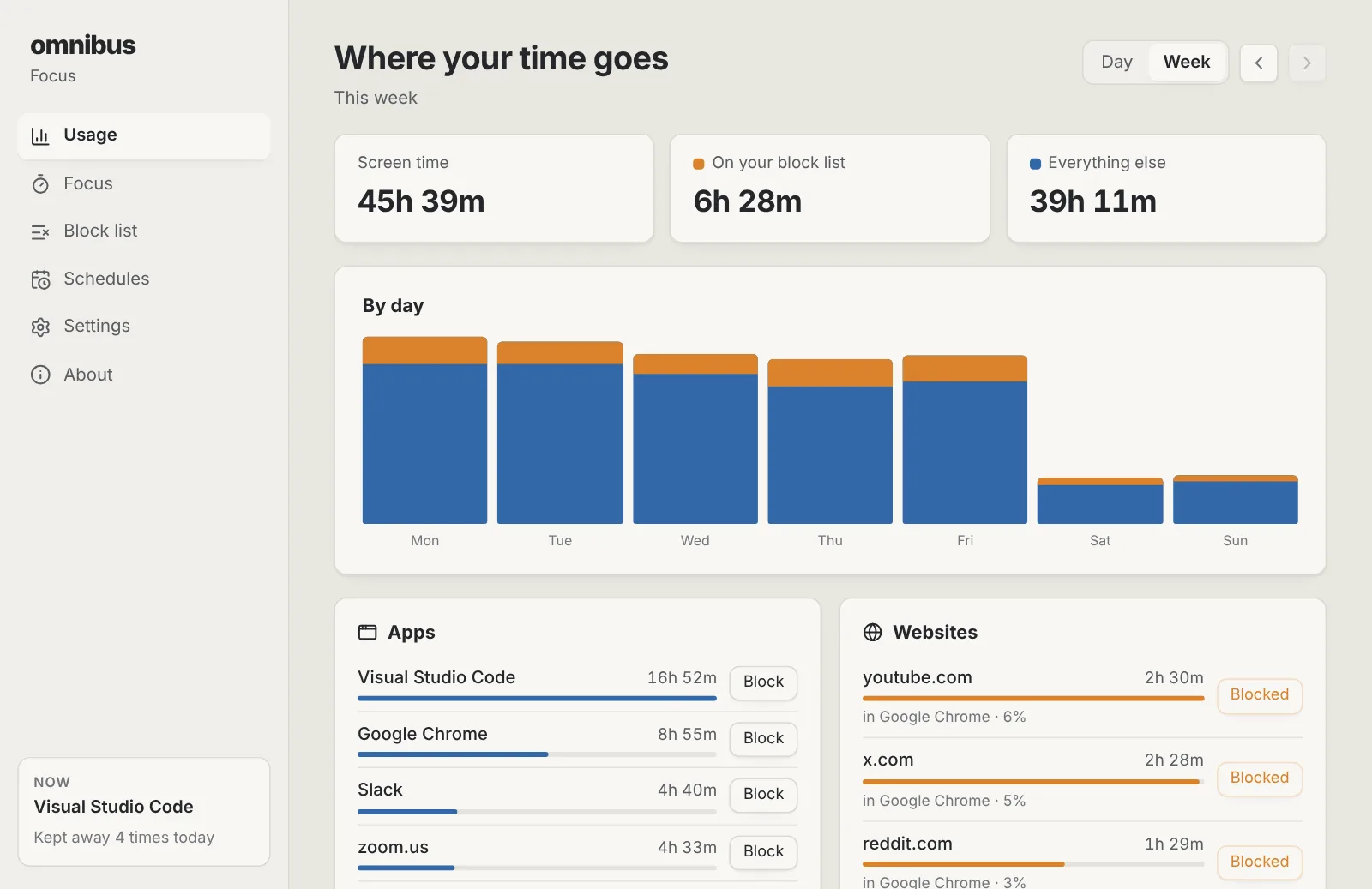The height and width of the screenshot is (889, 1372).
Task: Block Google Chrome
Action: (x=763, y=738)
